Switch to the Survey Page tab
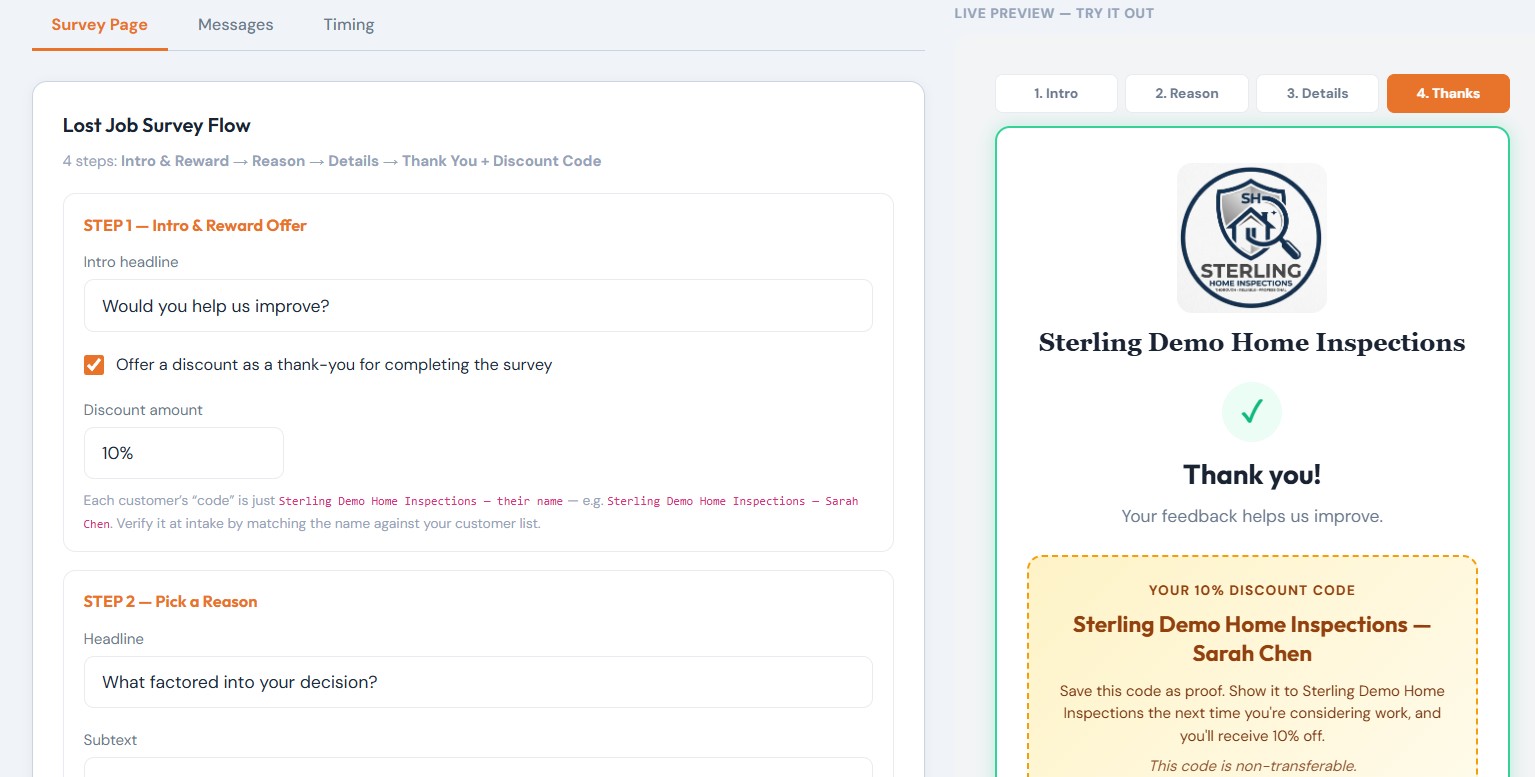Viewport: 1535px width, 777px height. [x=99, y=25]
